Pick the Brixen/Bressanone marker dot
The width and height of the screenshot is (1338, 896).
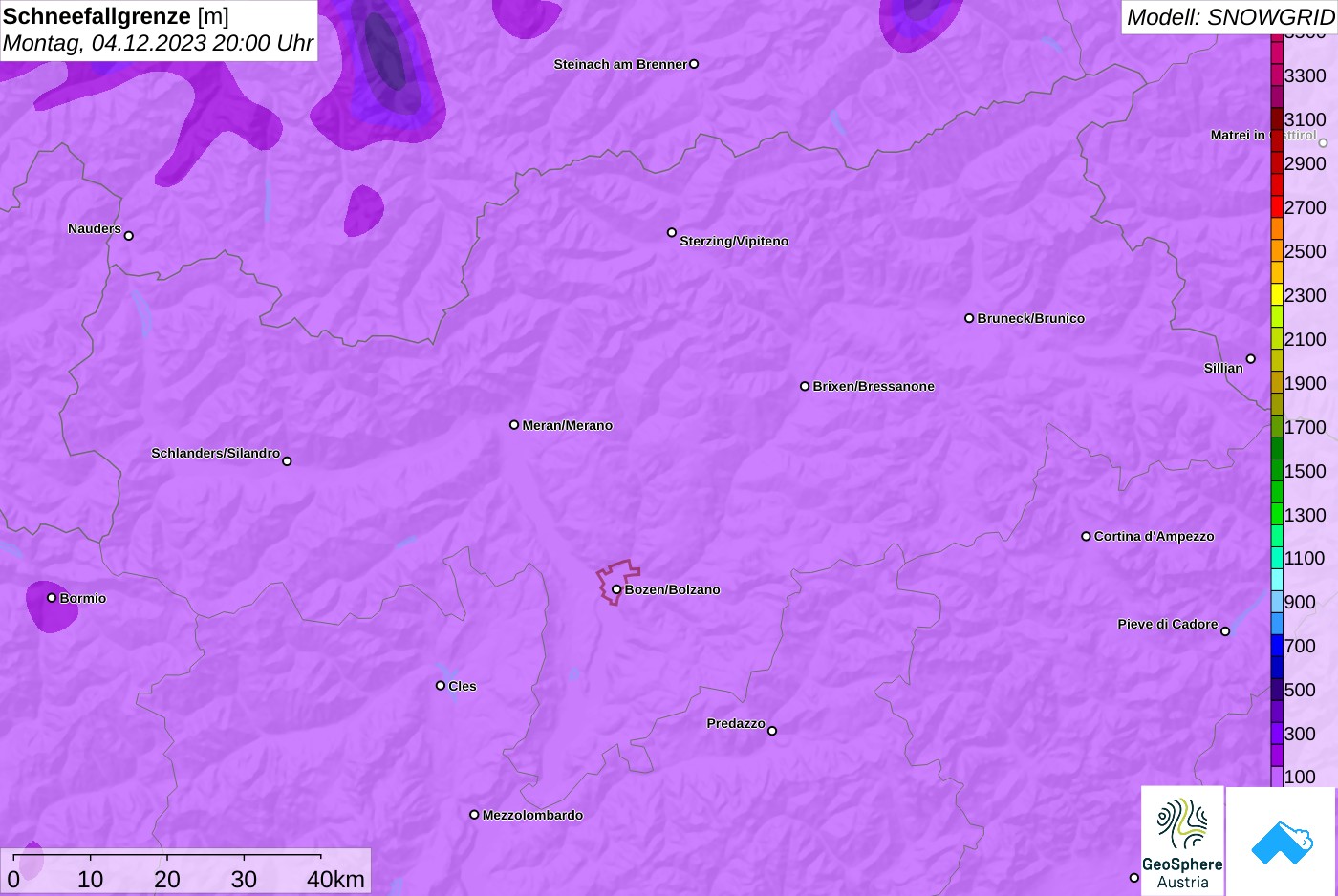click(805, 386)
